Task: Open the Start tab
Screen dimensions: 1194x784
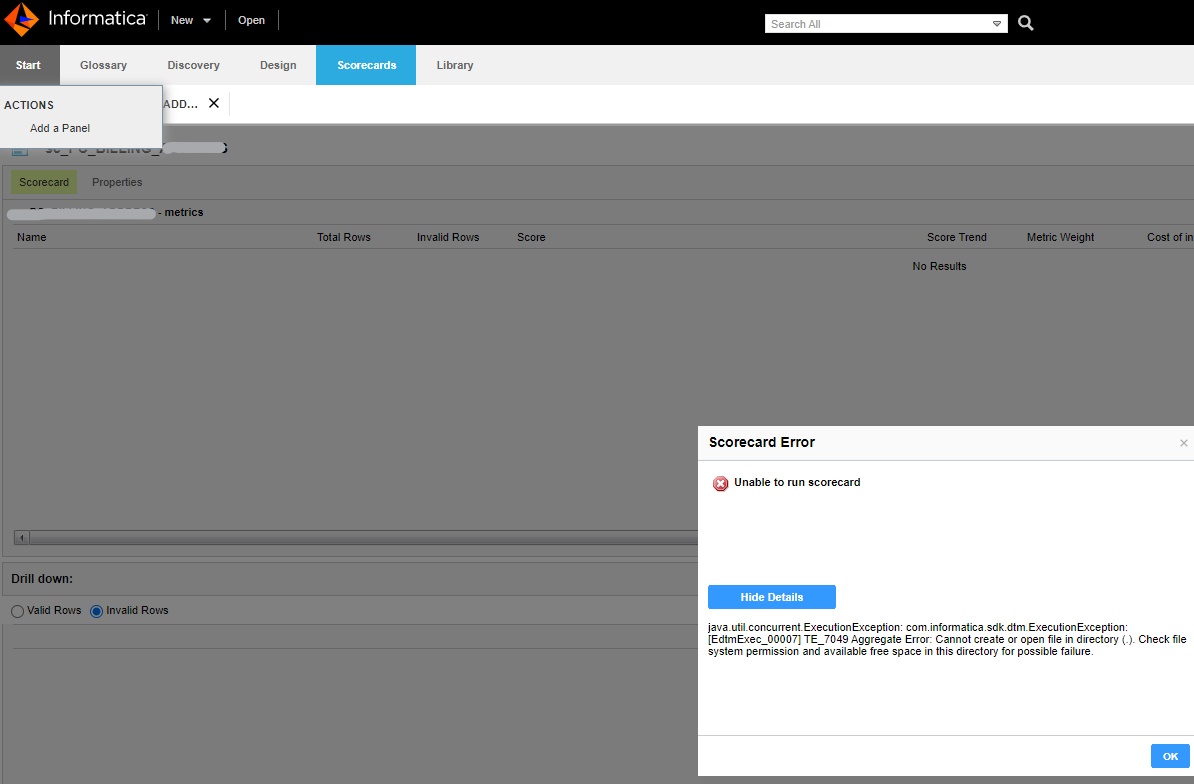Action: 28,65
